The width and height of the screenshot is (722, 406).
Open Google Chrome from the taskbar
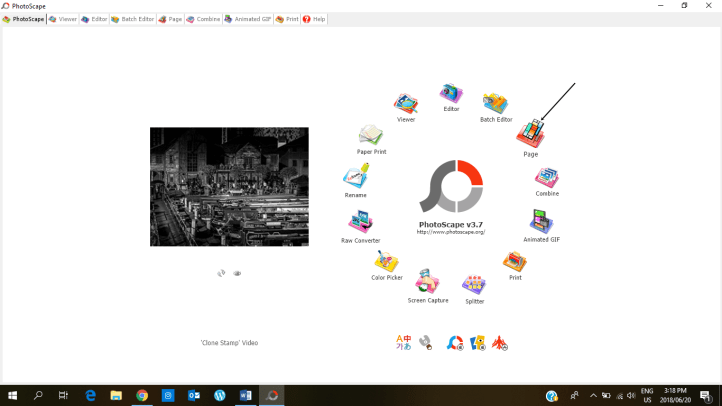pos(142,396)
